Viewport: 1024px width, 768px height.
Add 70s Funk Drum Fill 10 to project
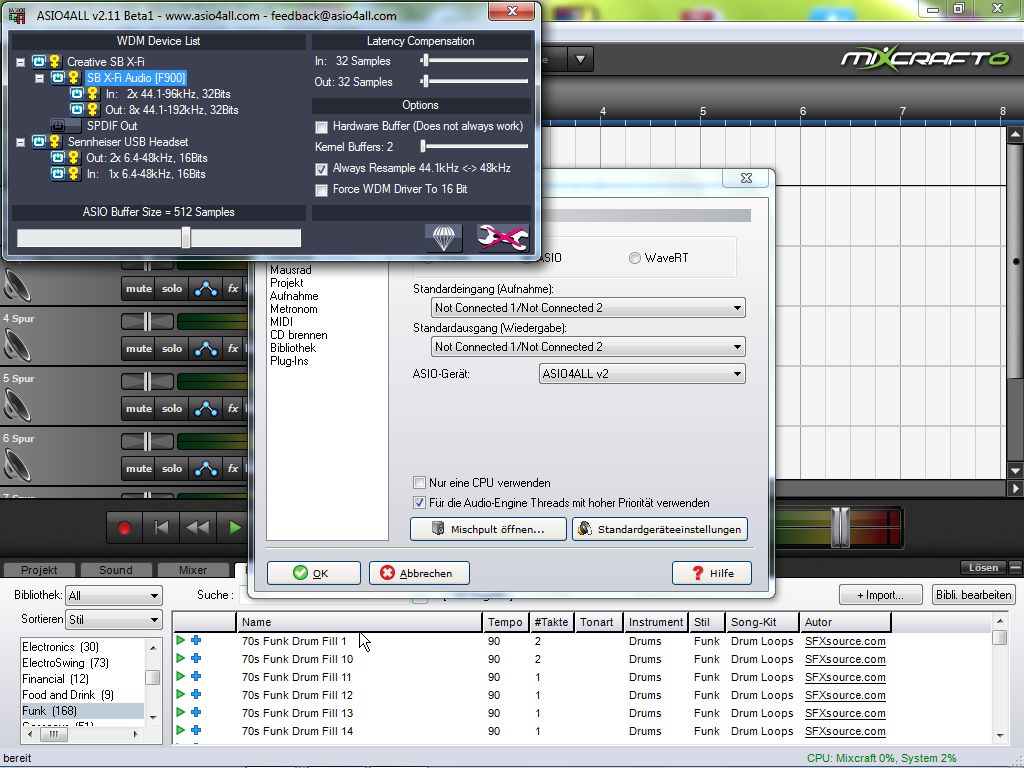[196, 659]
